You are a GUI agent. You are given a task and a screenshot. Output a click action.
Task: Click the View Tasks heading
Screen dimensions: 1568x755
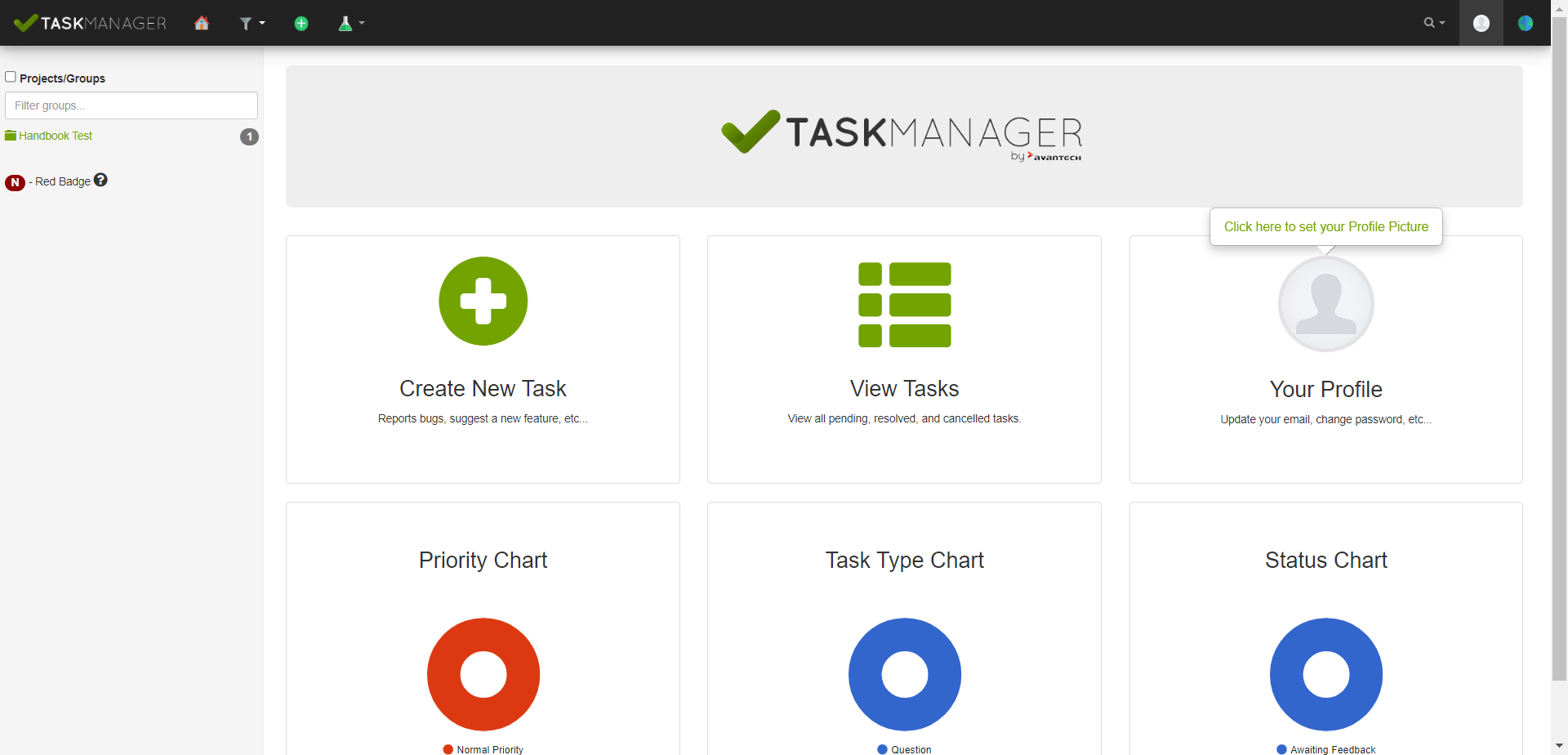pos(904,388)
